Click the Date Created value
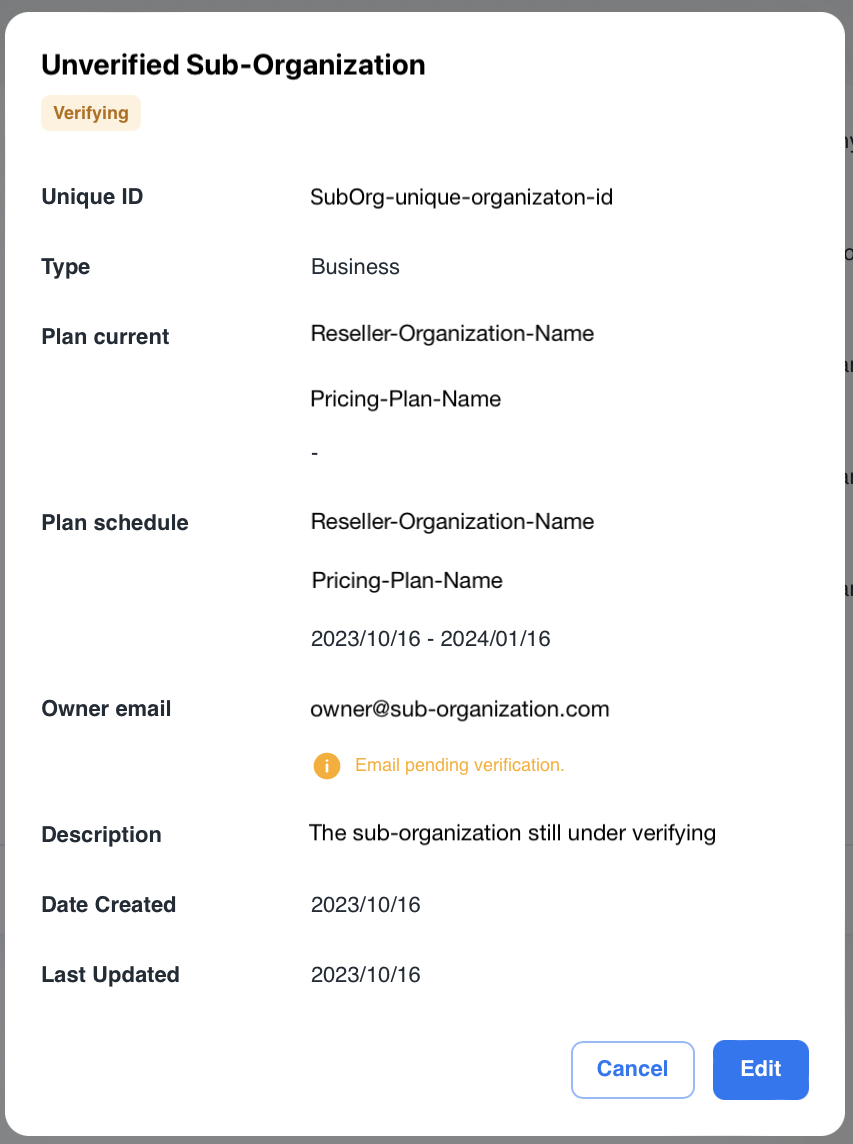 coord(365,905)
